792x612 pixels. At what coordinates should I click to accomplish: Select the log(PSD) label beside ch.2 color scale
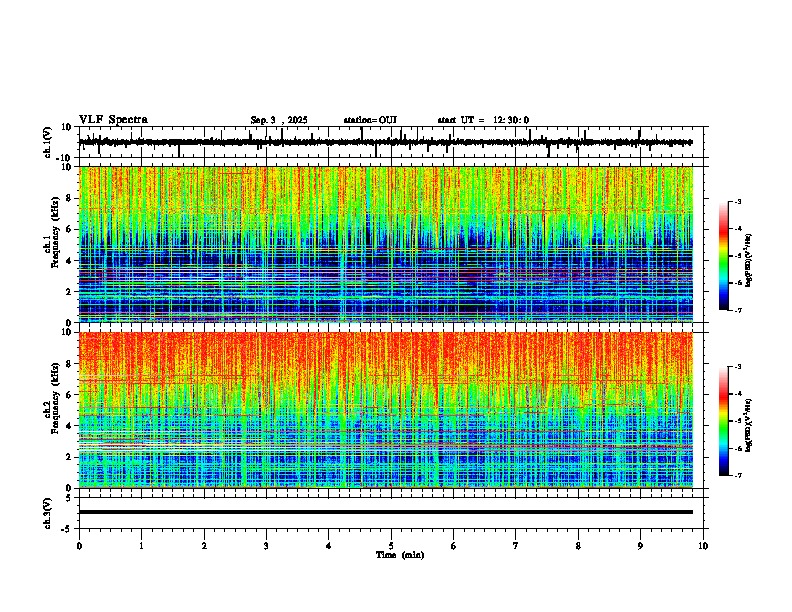748,426
